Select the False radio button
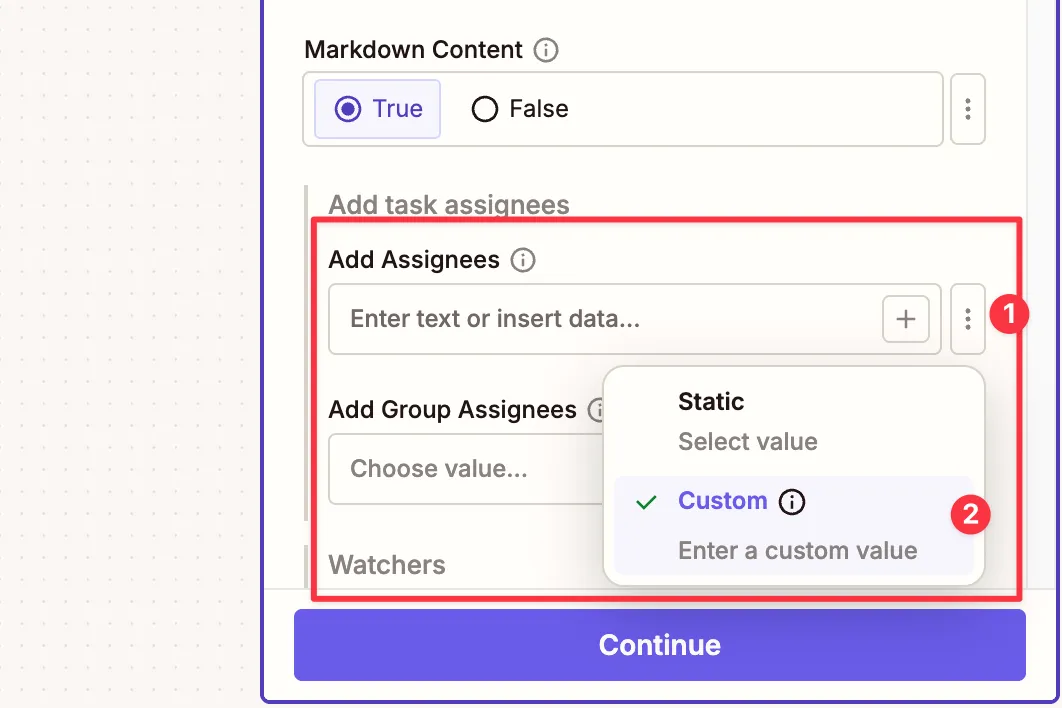Image resolution: width=1062 pixels, height=708 pixels. click(484, 109)
